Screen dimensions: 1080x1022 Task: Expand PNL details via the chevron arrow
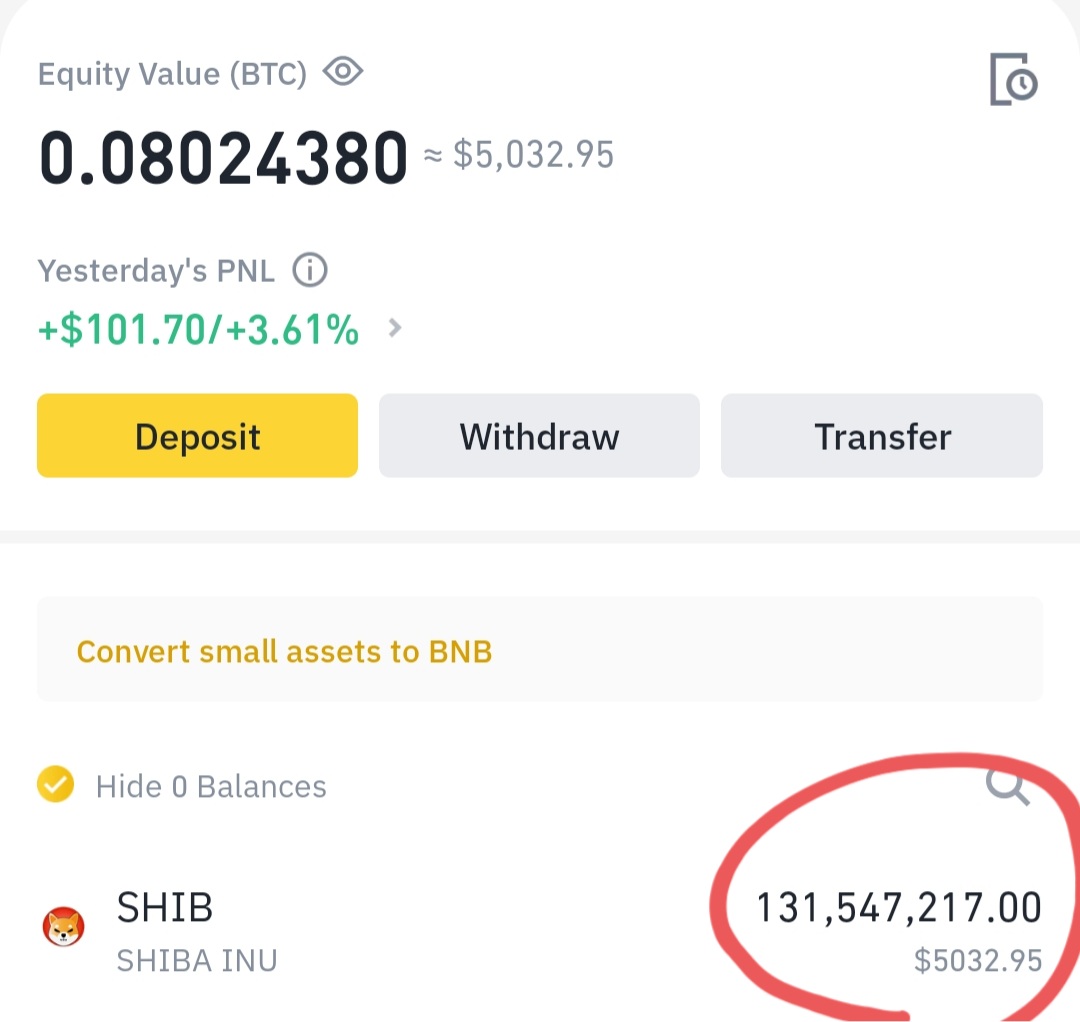395,328
